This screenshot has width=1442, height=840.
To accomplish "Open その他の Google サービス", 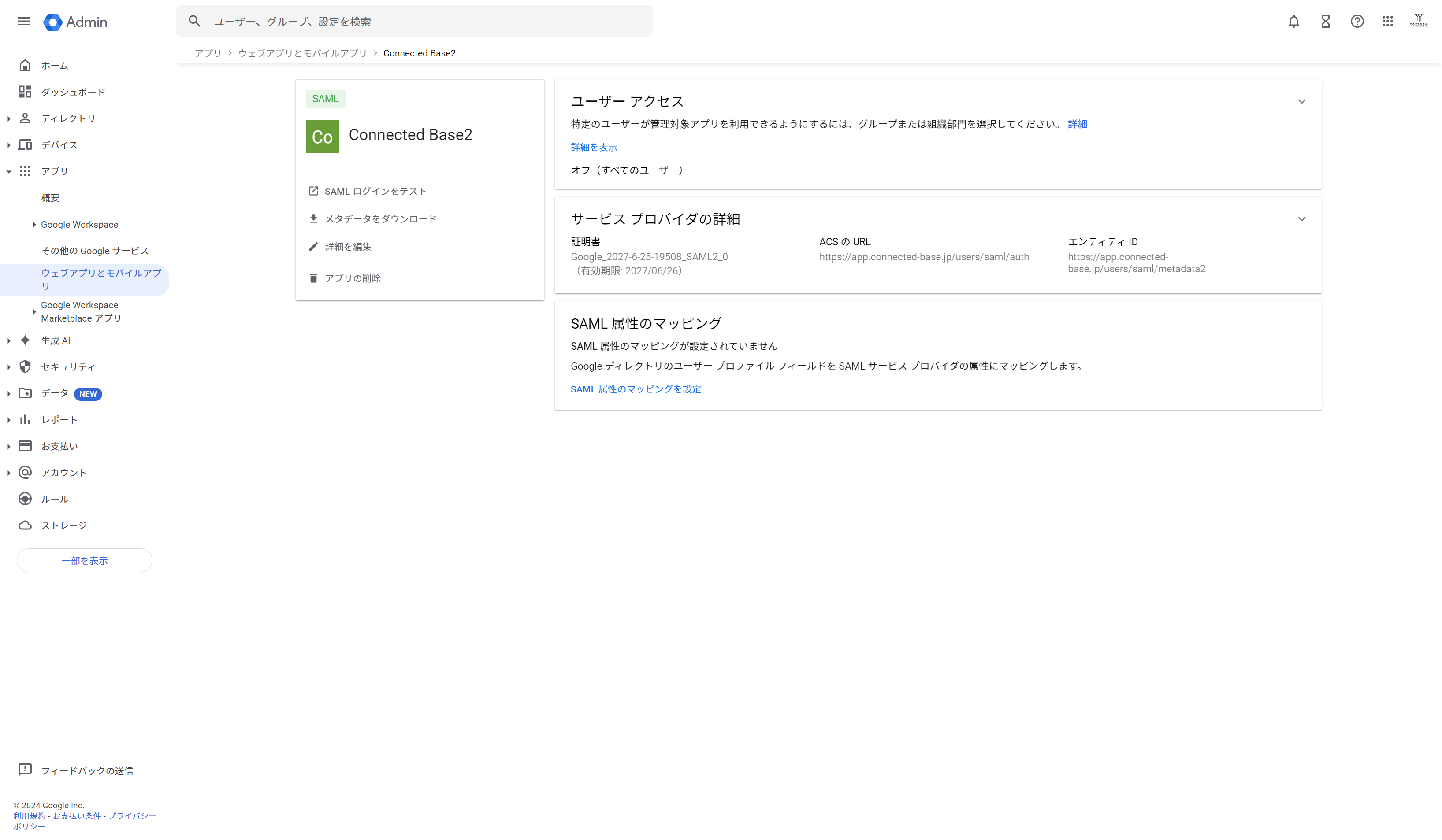I will [x=94, y=251].
